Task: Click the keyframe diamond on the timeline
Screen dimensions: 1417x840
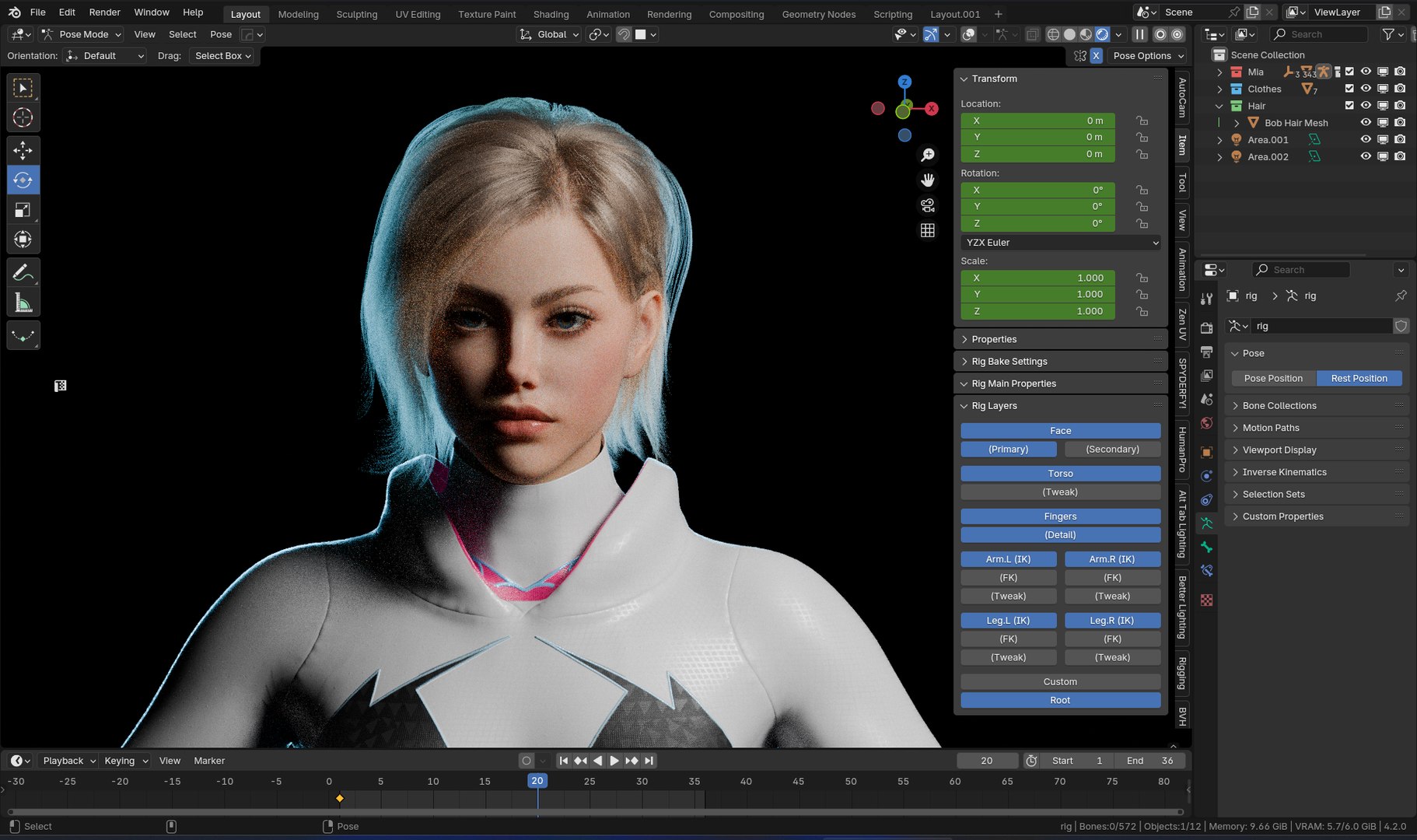Action: 340,798
